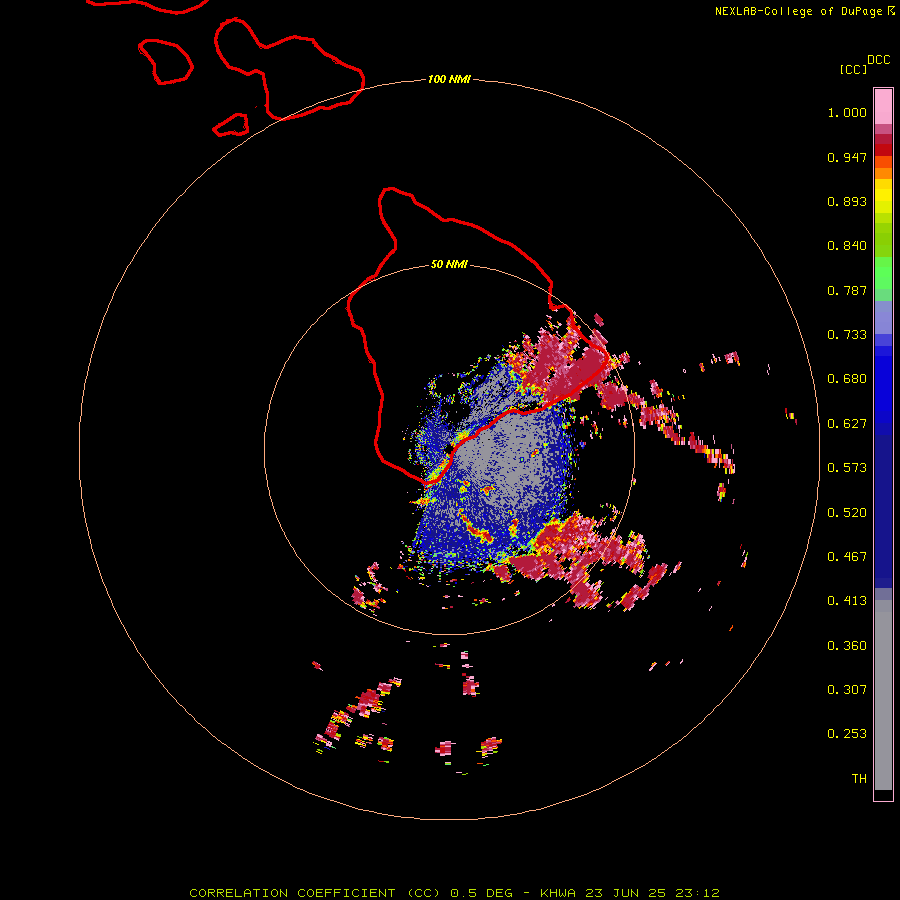
Task: Pick the gray color bar segment
Action: point(883,695)
